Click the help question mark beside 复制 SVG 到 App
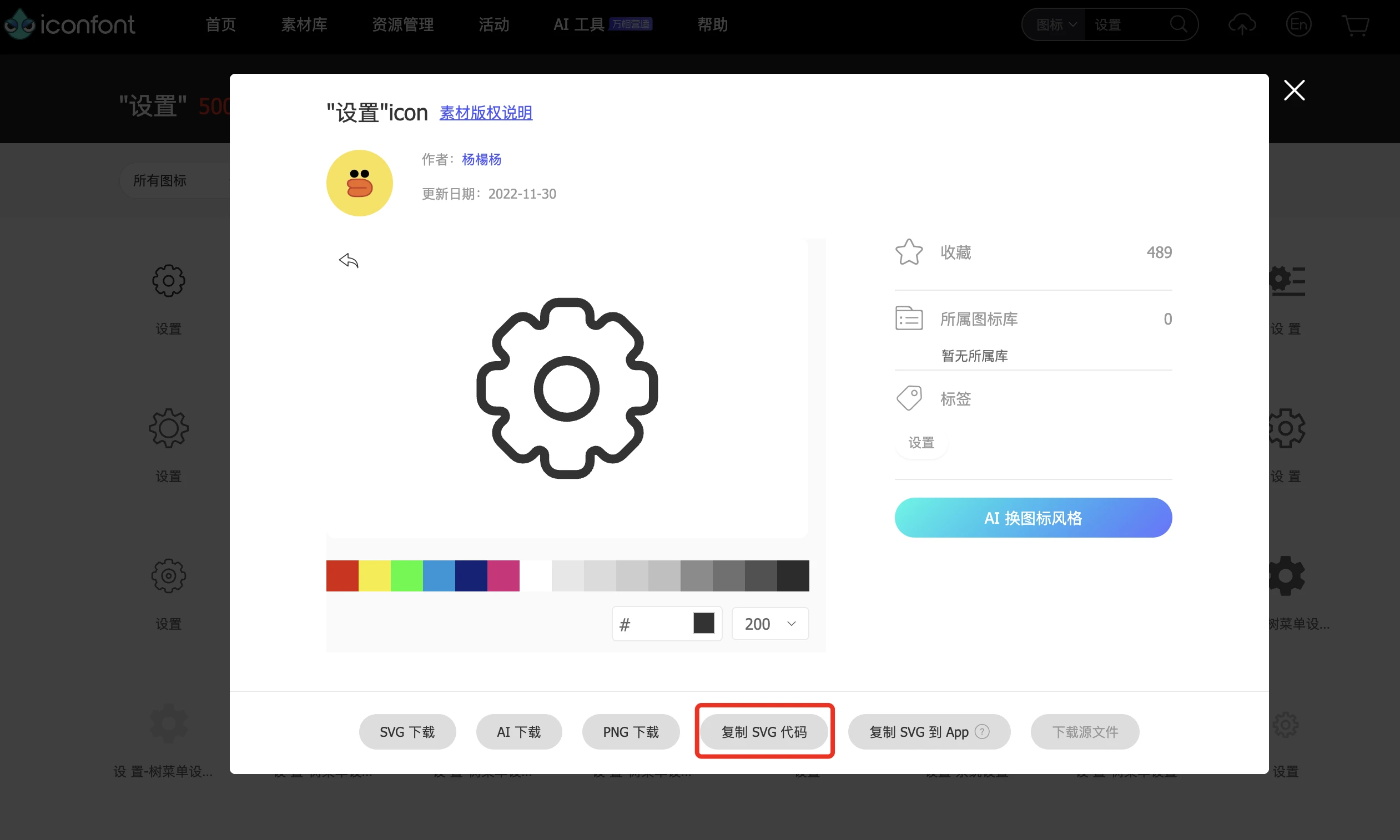1400x840 pixels. [982, 731]
